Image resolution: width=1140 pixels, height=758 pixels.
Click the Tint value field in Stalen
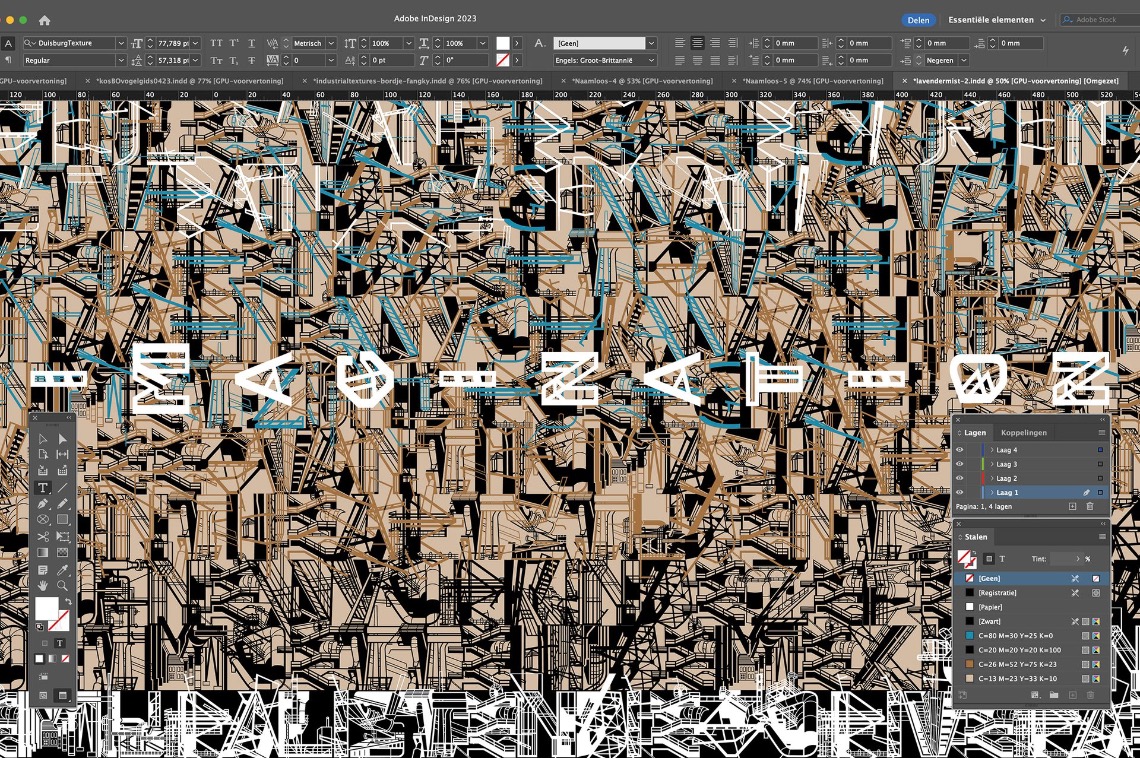click(x=1061, y=559)
